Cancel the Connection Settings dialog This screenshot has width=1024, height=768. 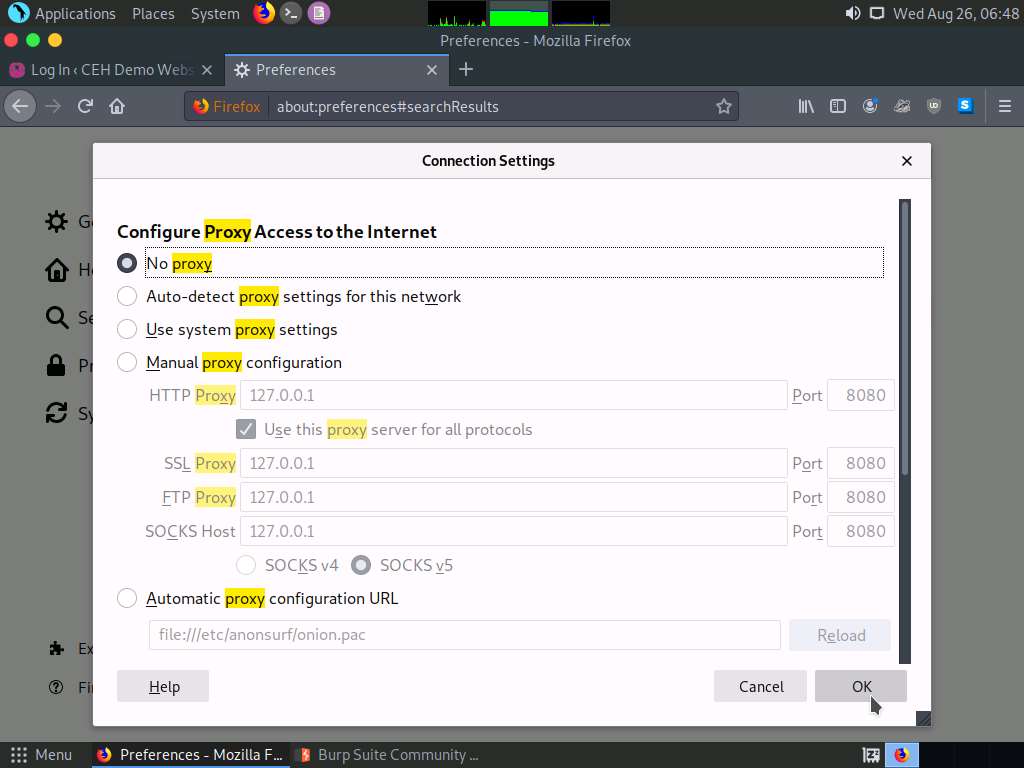pos(760,686)
